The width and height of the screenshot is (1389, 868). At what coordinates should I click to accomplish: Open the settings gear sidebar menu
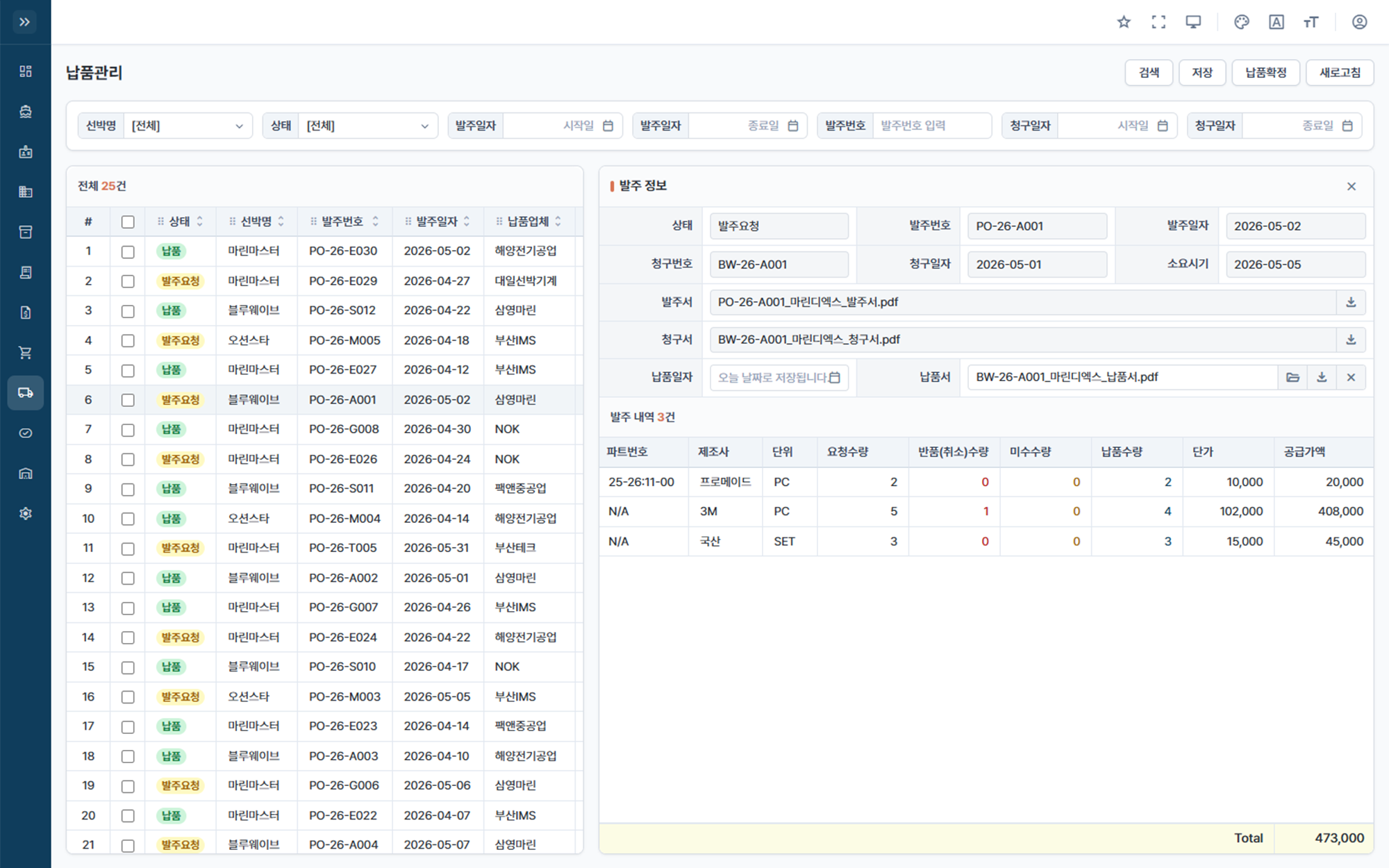coord(26,514)
